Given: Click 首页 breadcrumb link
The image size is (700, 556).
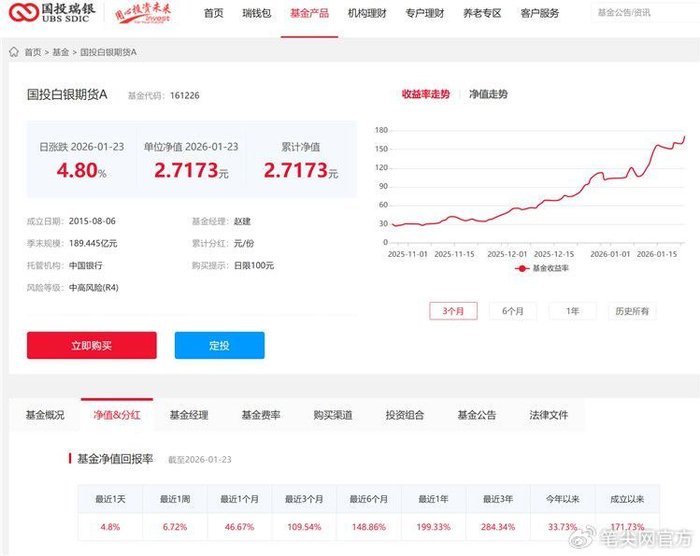Looking at the screenshot, I should 33,52.
